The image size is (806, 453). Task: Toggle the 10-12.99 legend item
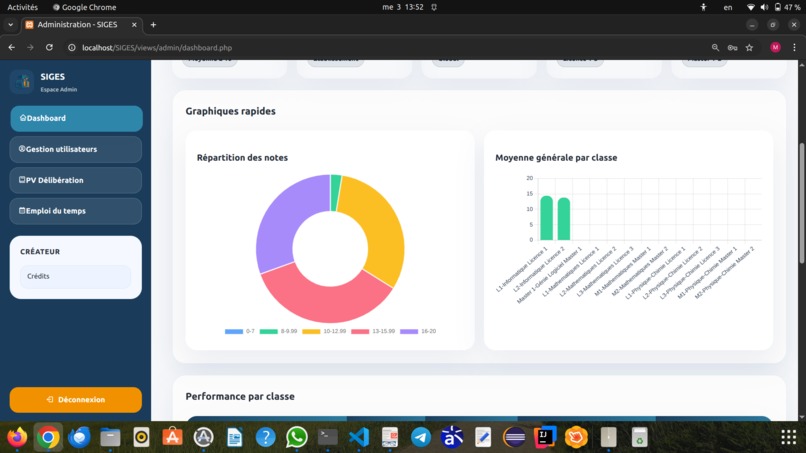pyautogui.click(x=324, y=331)
